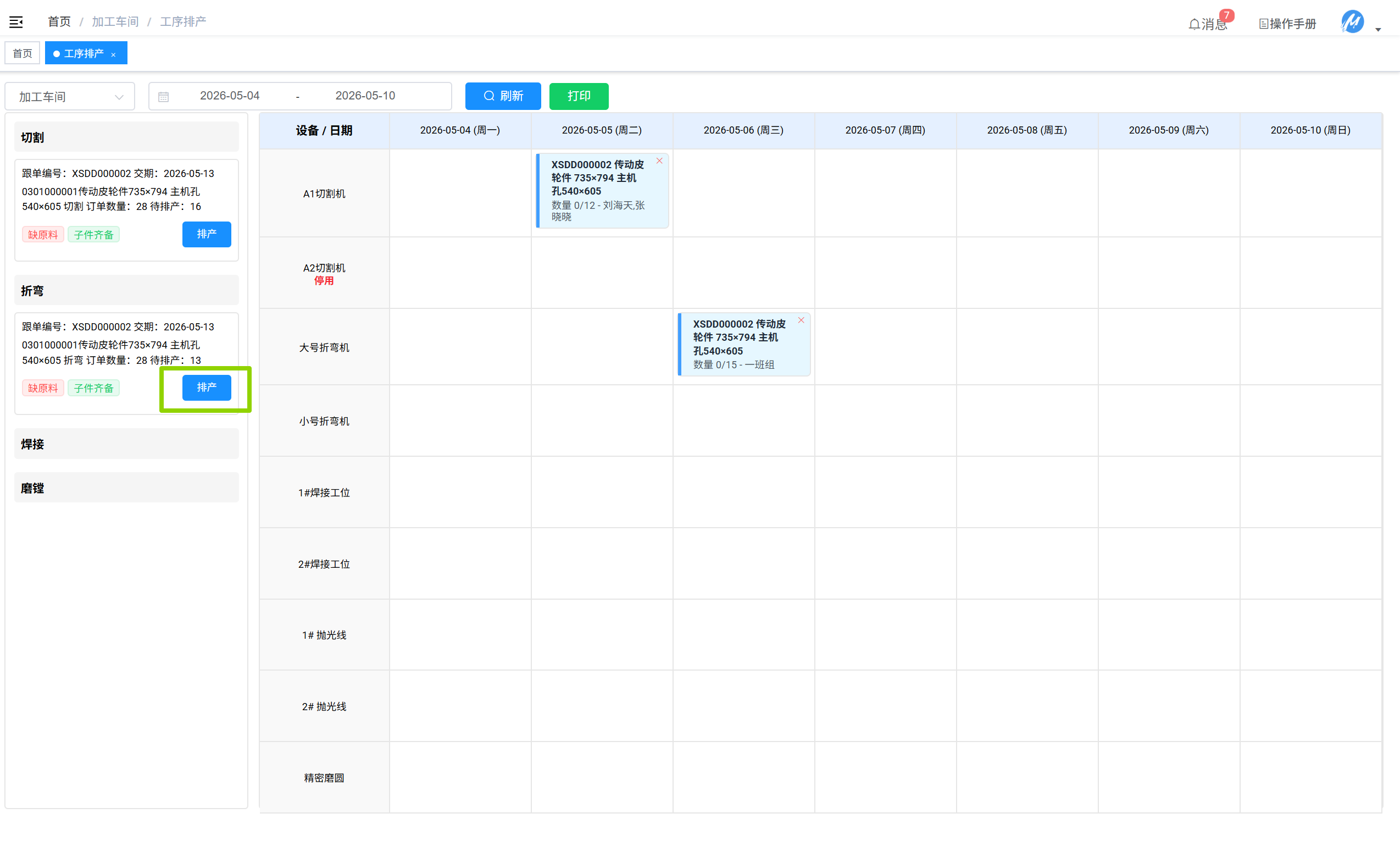Collapse the 切割 section header
This screenshot has height=841, width=1400.
click(x=126, y=137)
